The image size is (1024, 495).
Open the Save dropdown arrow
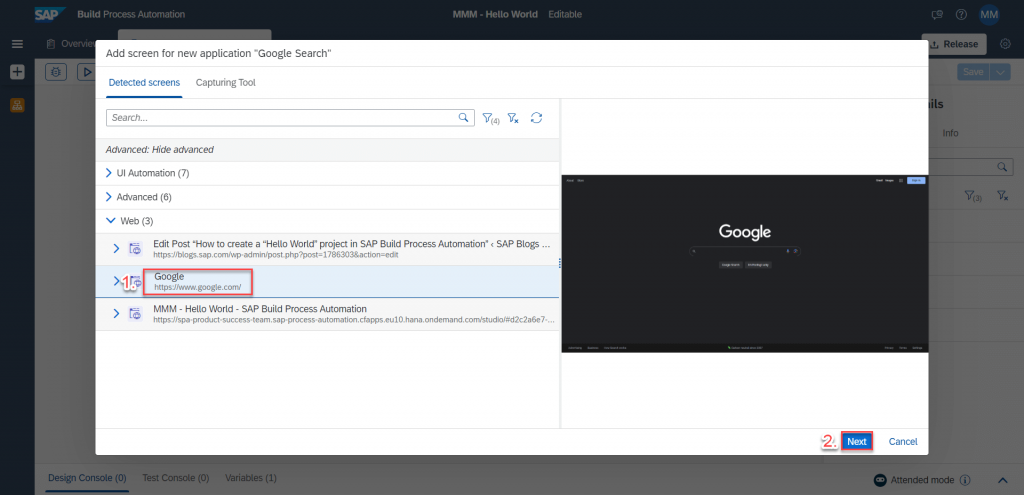click(x=1000, y=72)
